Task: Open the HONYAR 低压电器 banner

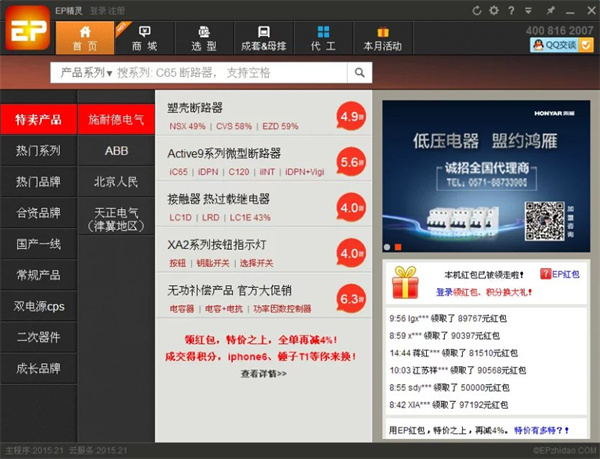Action: point(486,176)
